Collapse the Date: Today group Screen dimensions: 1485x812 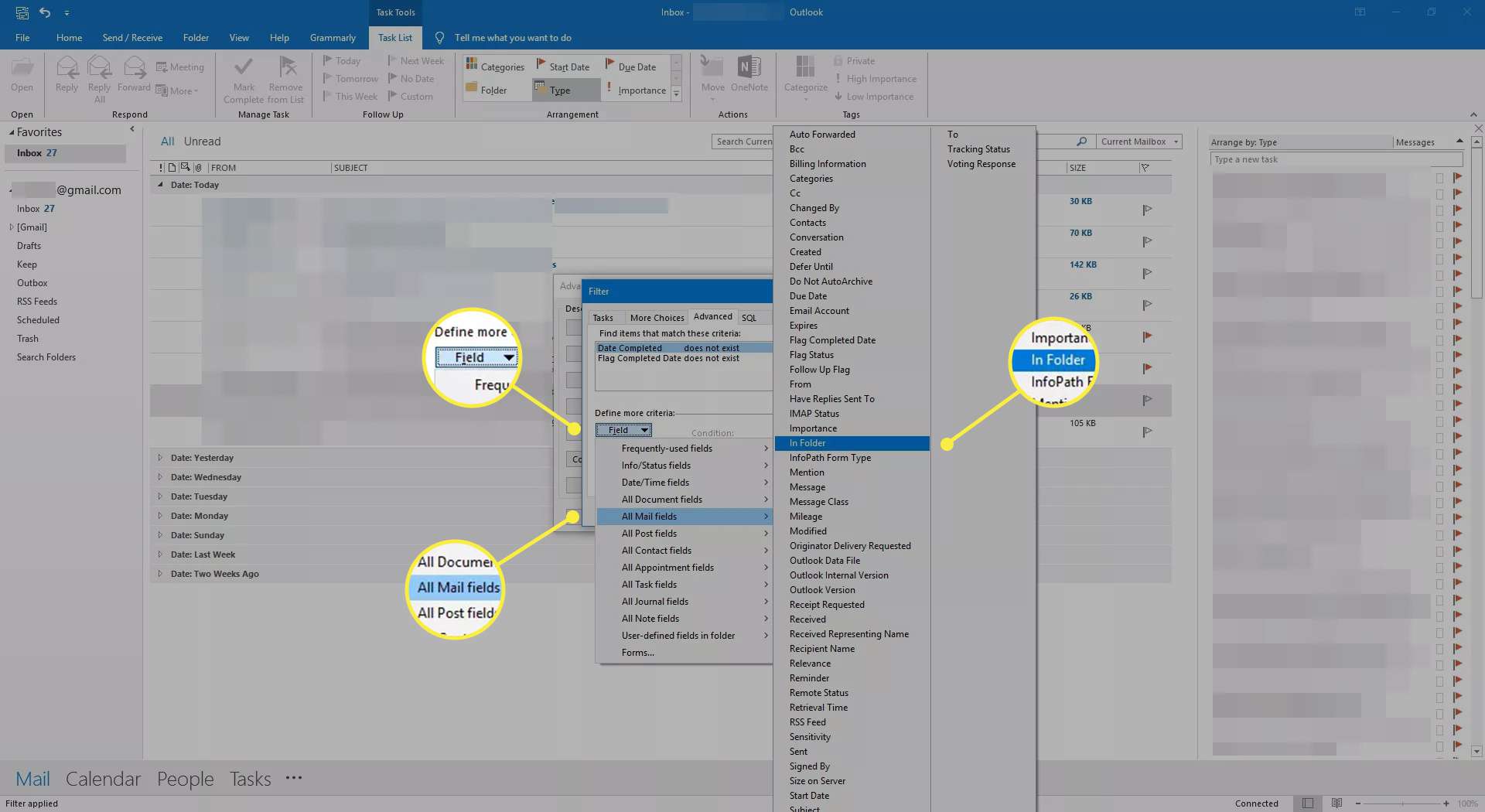click(x=160, y=185)
